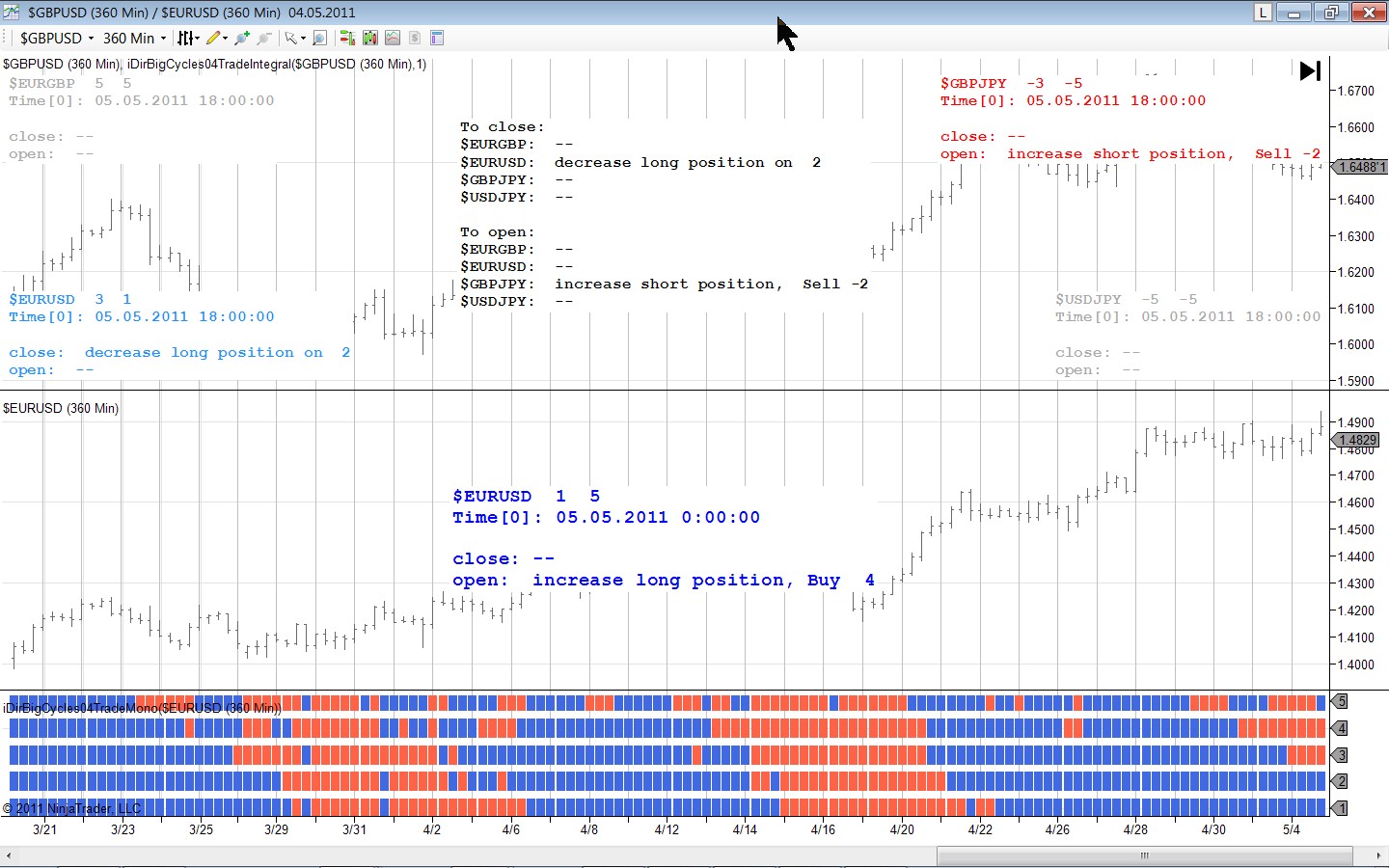Open the candlestick data series icon
The height and width of the screenshot is (868, 1389).
coord(369,39)
